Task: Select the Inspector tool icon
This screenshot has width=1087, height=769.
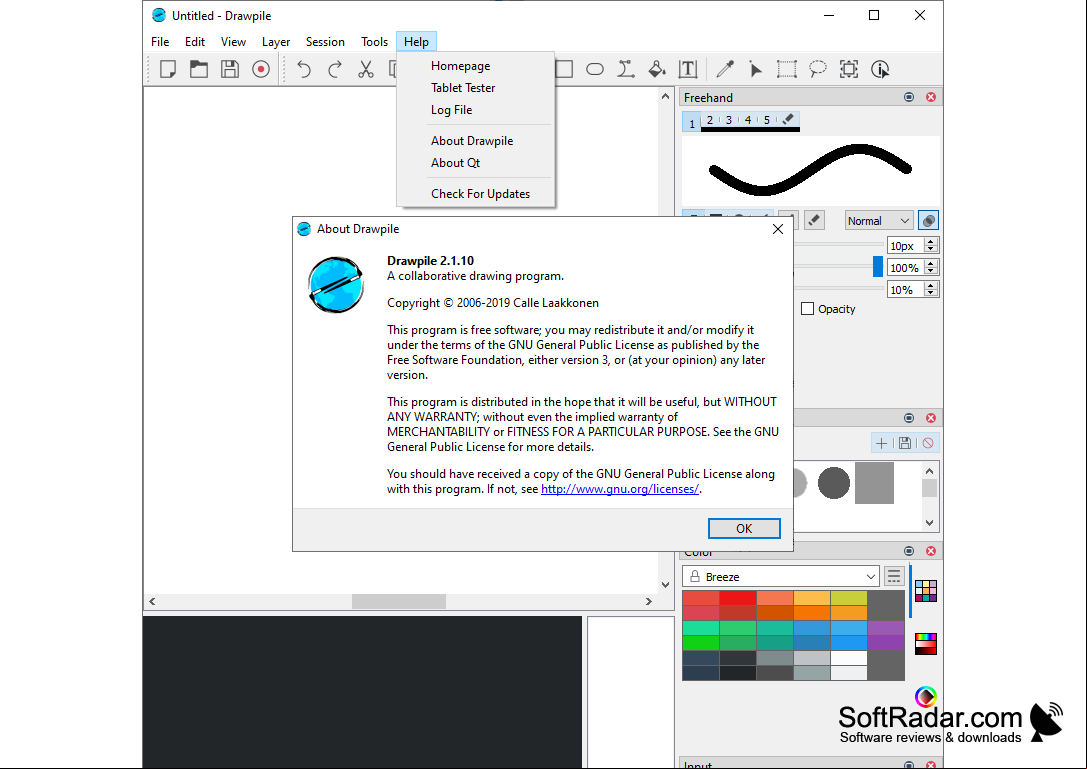Action: click(x=880, y=69)
